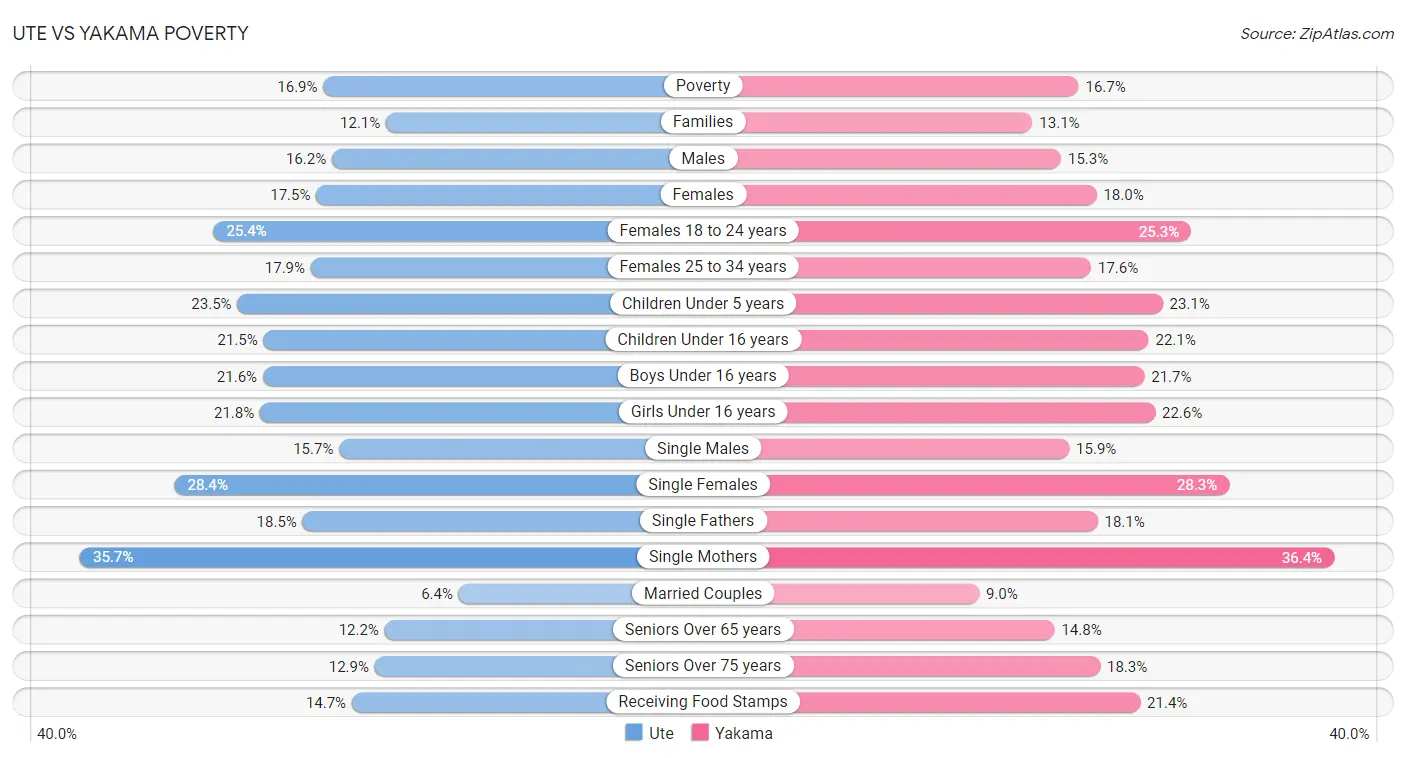Click the Yakama Families 13.1% bar
The height and width of the screenshot is (758, 1406).
coord(867,122)
